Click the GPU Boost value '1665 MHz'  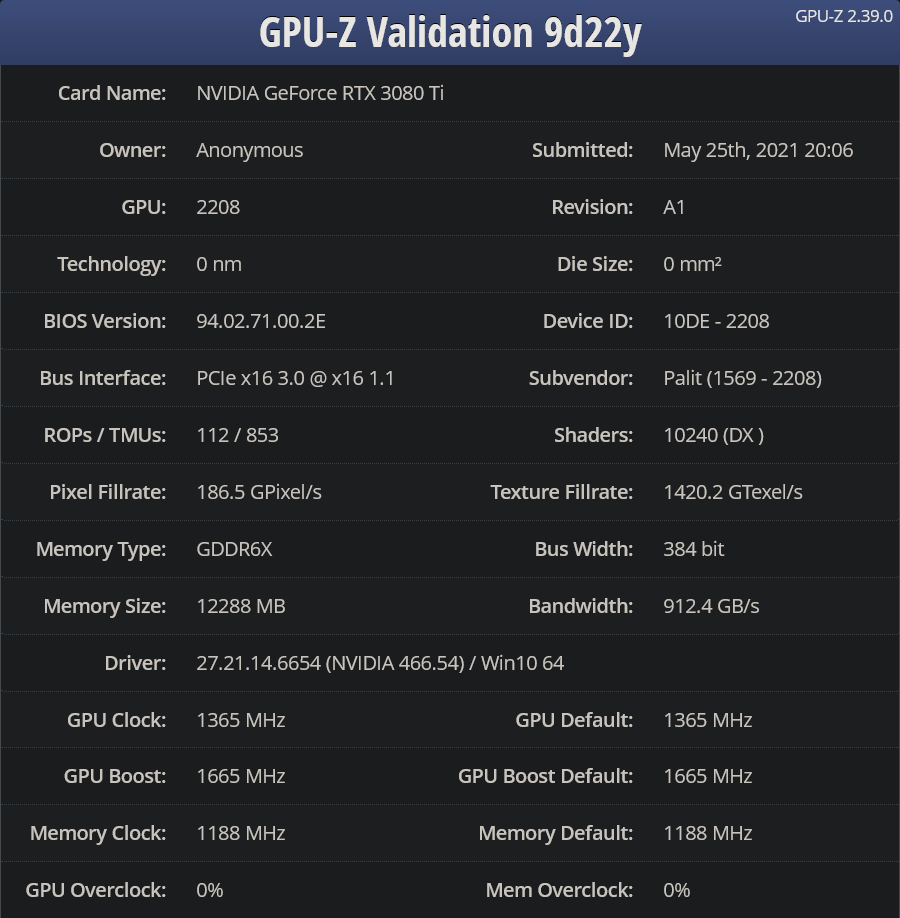click(x=241, y=776)
